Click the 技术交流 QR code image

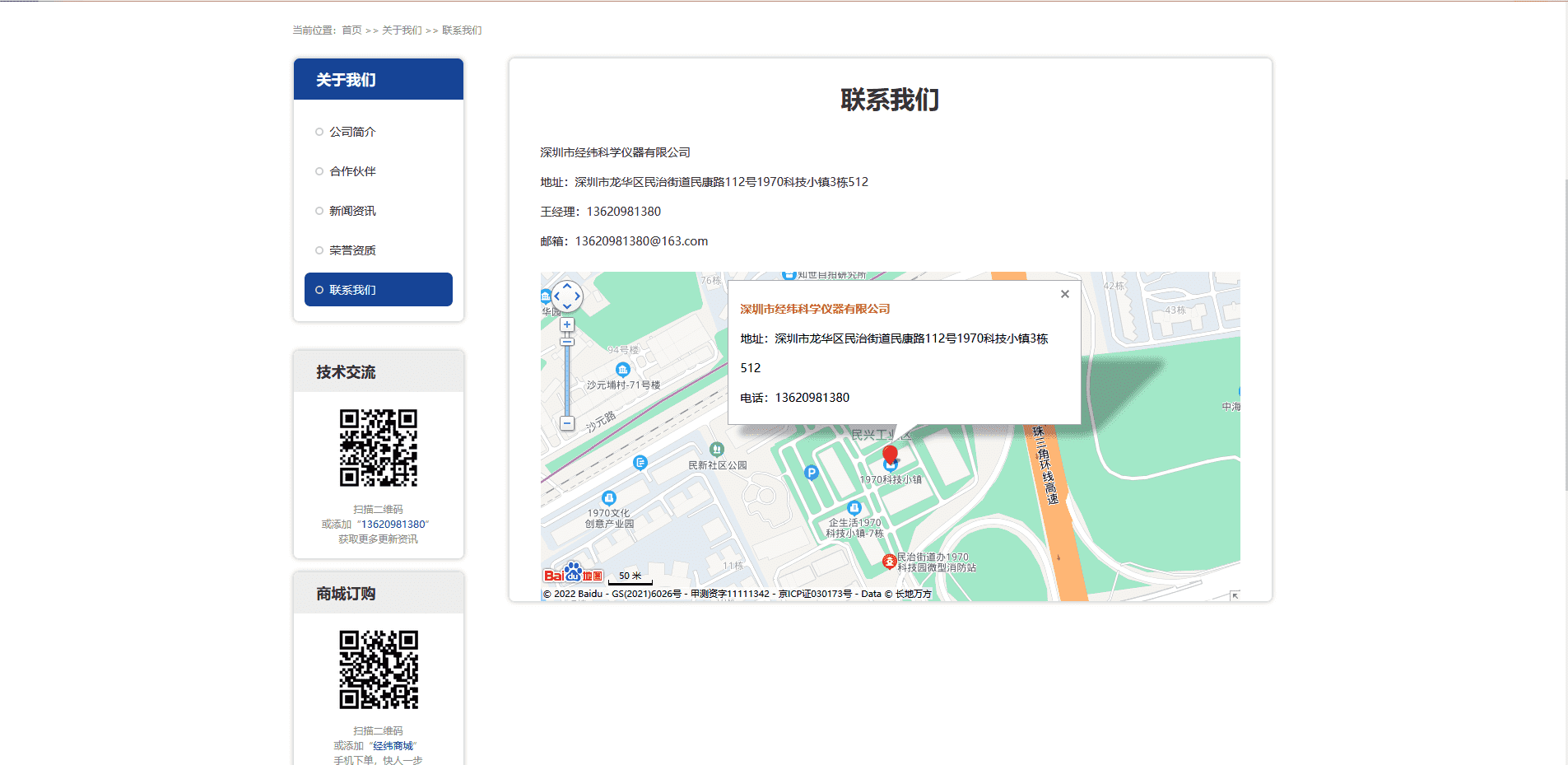coord(379,448)
